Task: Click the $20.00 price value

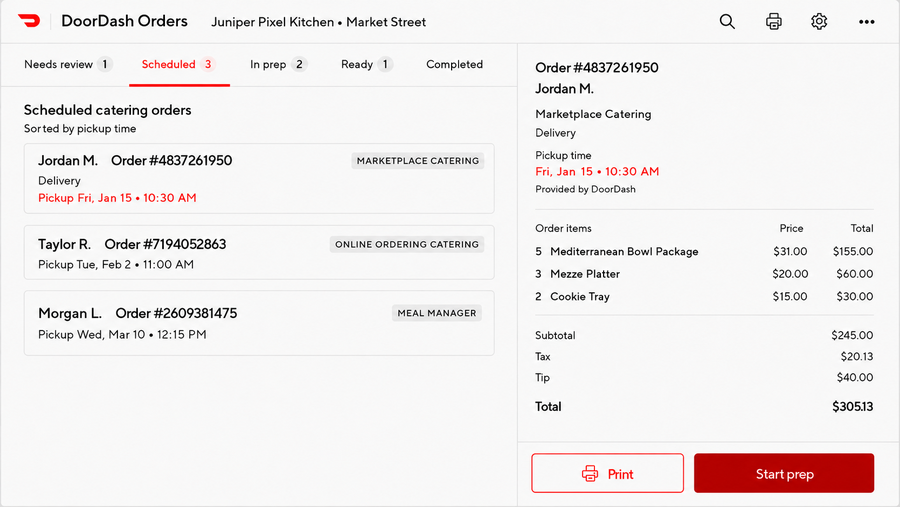Action: pos(790,274)
